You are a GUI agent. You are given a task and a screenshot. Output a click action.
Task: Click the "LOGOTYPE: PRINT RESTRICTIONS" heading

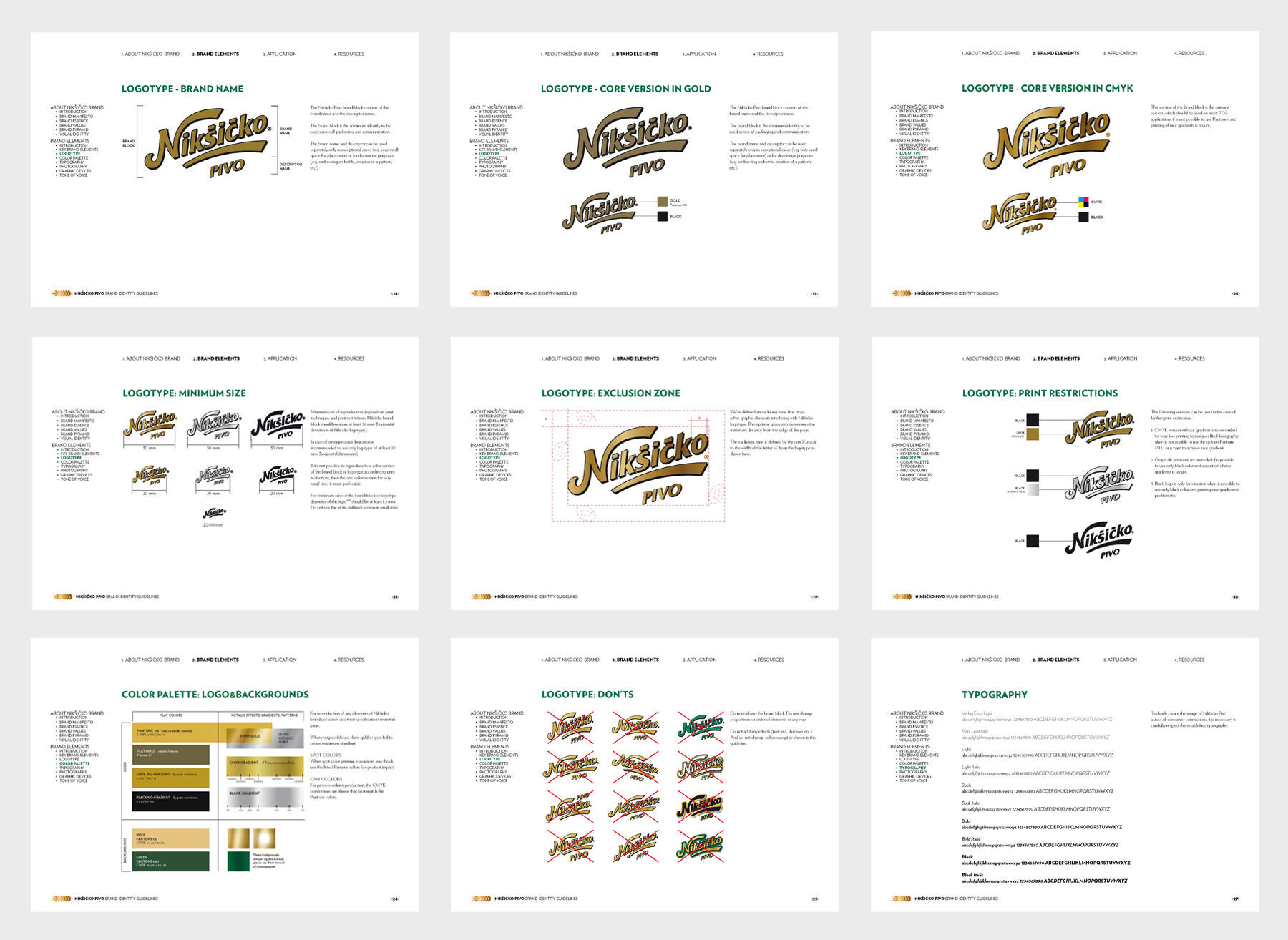[x=1040, y=393]
